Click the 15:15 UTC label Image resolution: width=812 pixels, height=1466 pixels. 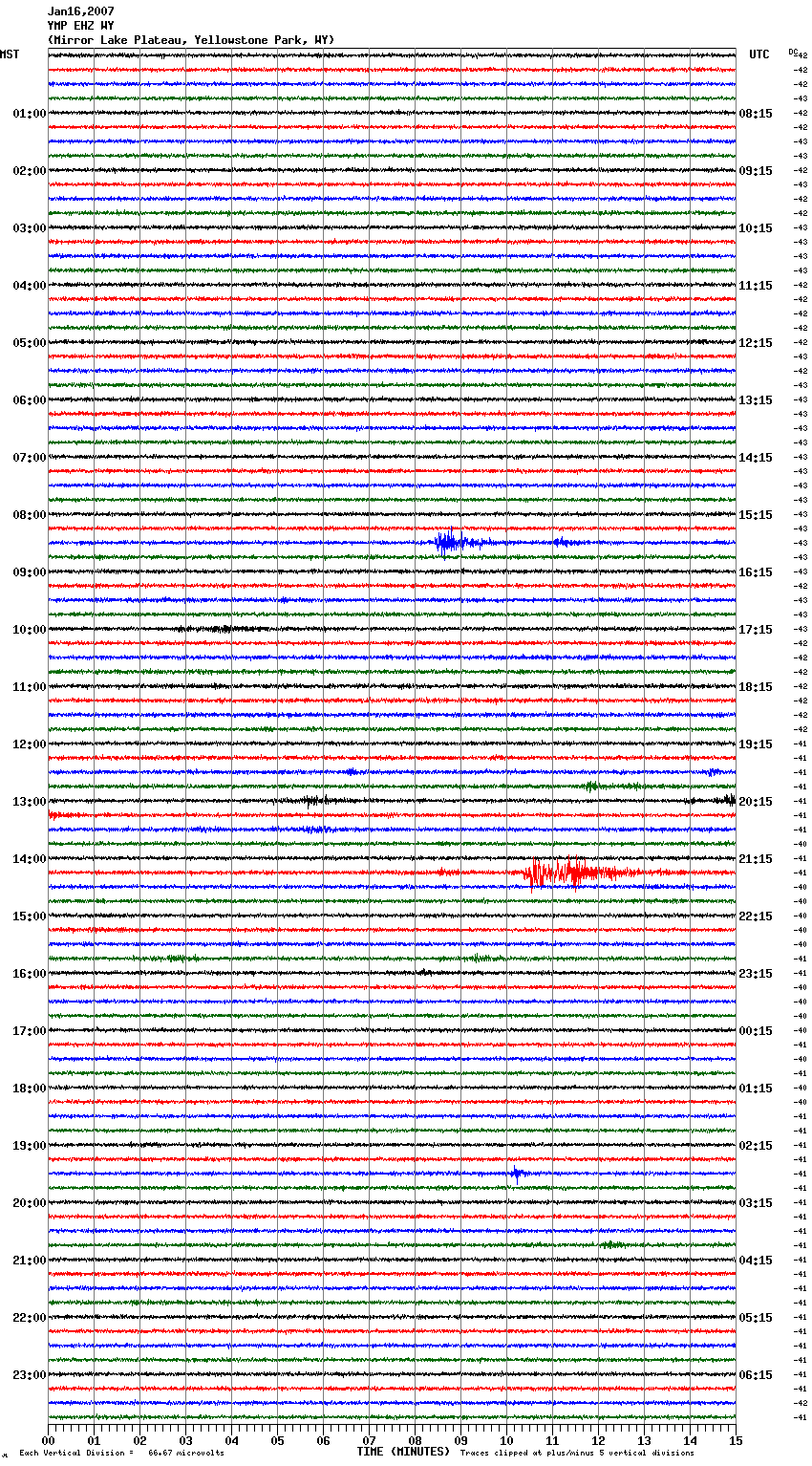[756, 515]
